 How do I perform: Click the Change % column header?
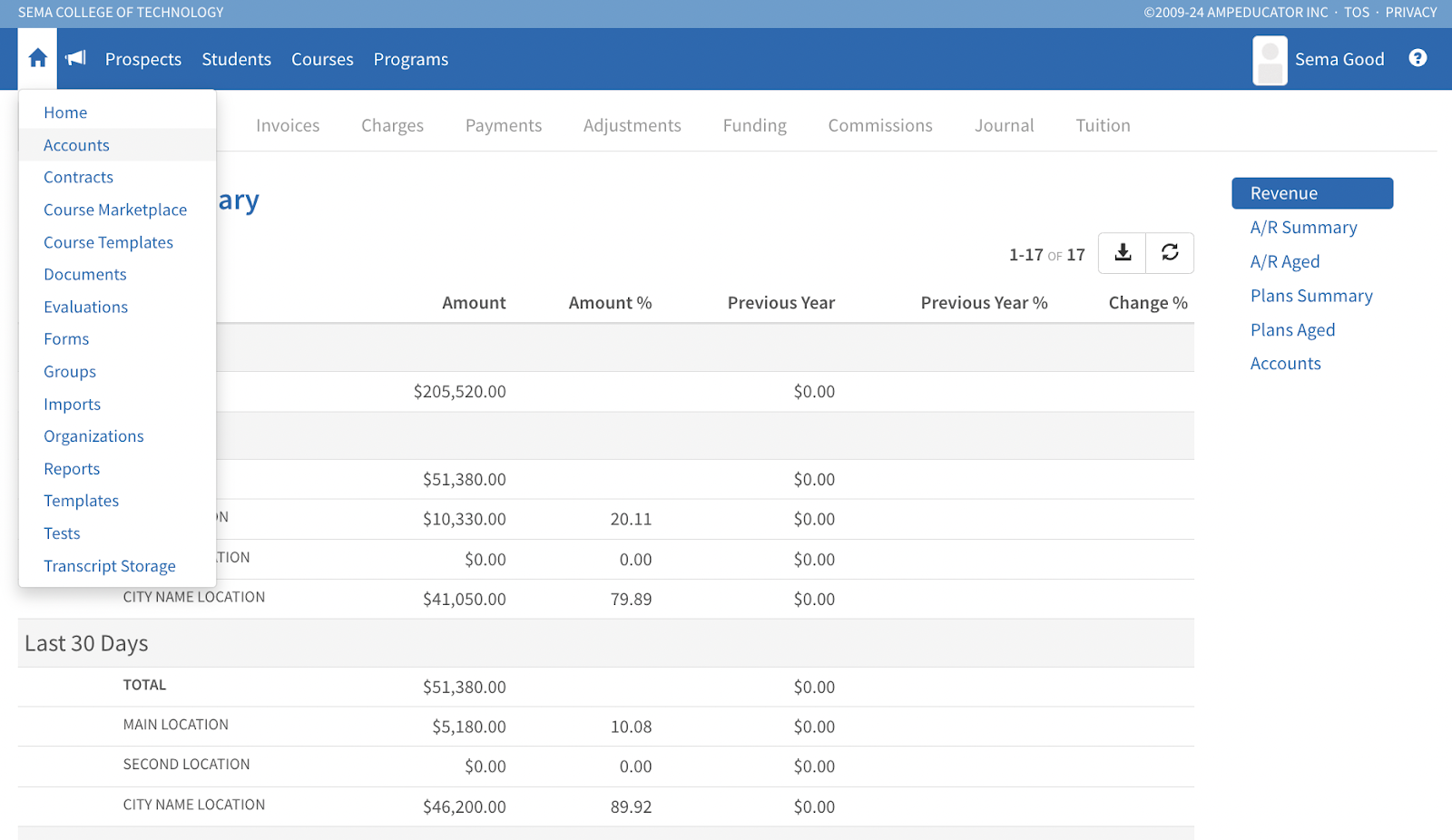click(1148, 303)
